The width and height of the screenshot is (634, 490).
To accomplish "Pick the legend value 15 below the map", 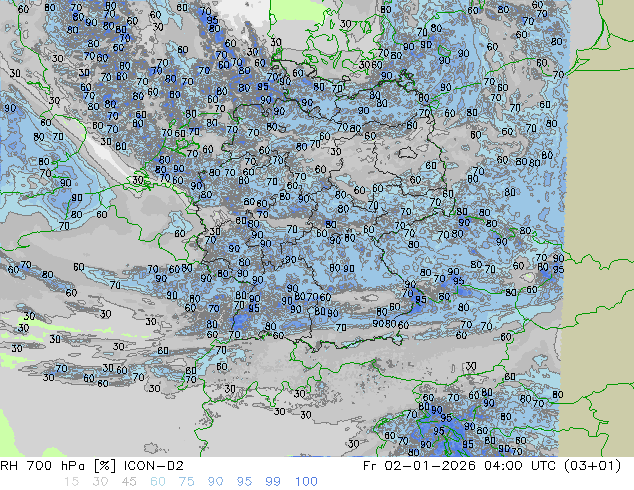I will (71, 482).
